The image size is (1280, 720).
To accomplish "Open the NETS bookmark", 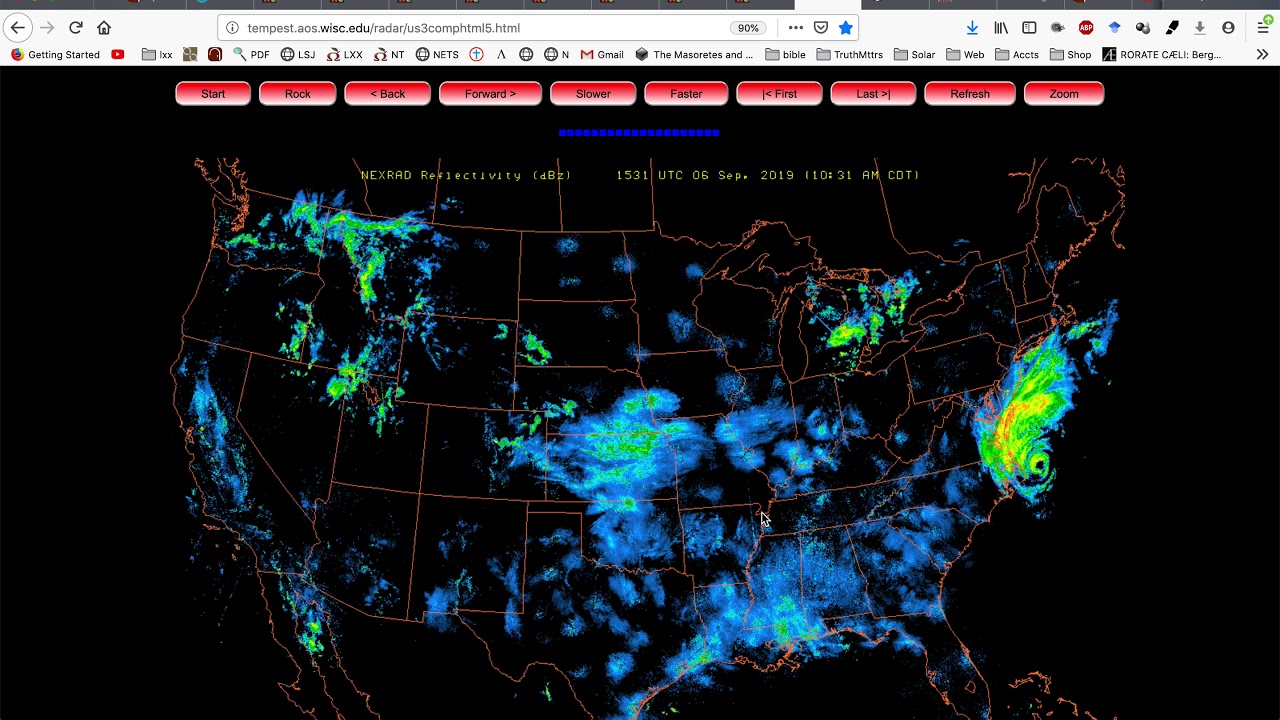I will pyautogui.click(x=437, y=55).
